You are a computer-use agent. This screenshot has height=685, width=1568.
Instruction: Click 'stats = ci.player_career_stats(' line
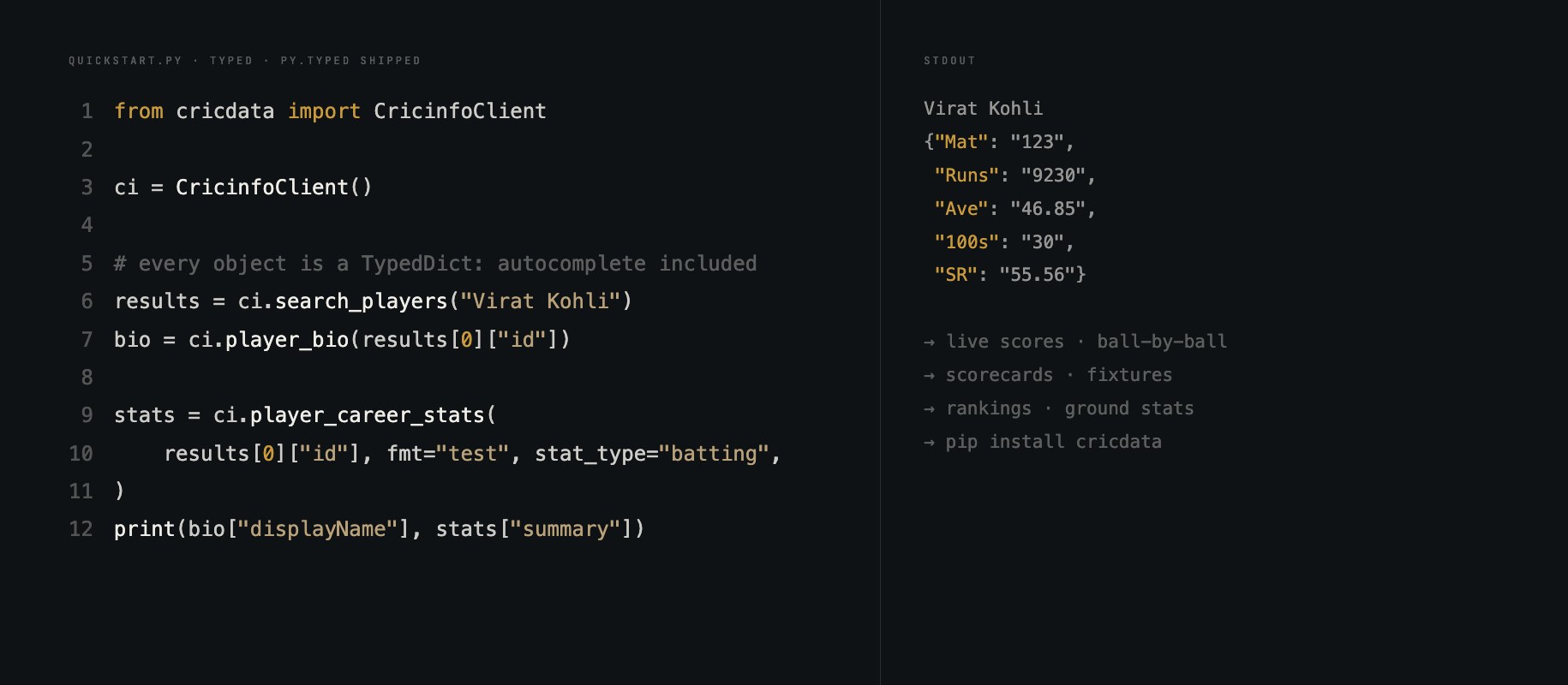pyautogui.click(x=305, y=415)
